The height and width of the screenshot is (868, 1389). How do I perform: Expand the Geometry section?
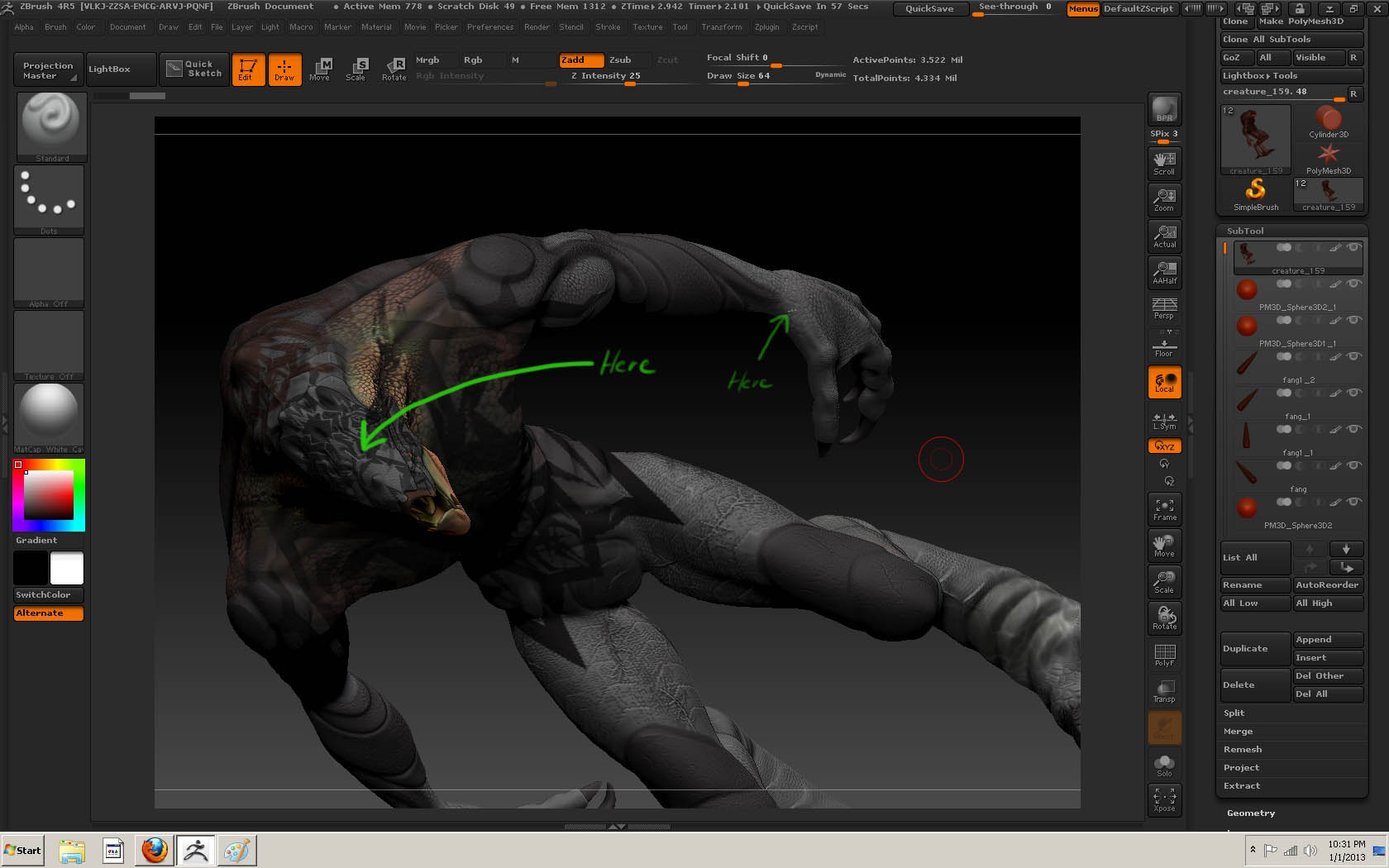pyautogui.click(x=1251, y=813)
